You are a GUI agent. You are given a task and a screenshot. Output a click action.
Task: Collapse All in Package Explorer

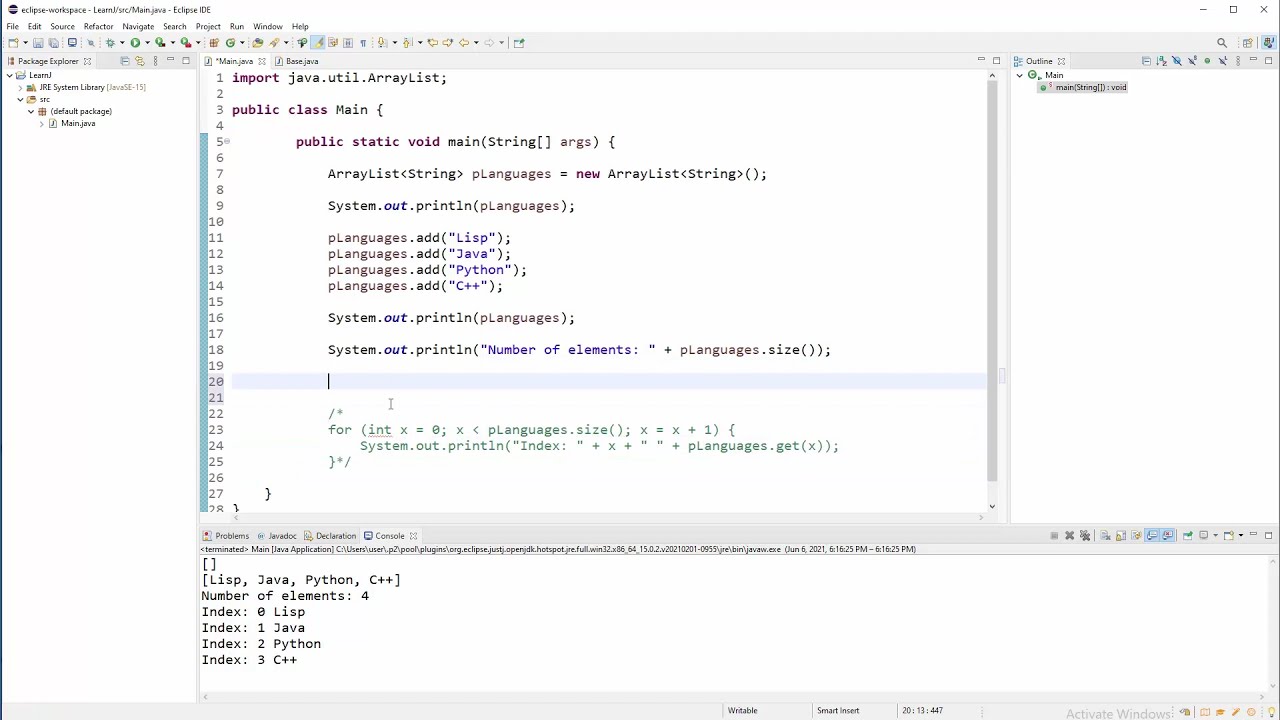click(124, 61)
